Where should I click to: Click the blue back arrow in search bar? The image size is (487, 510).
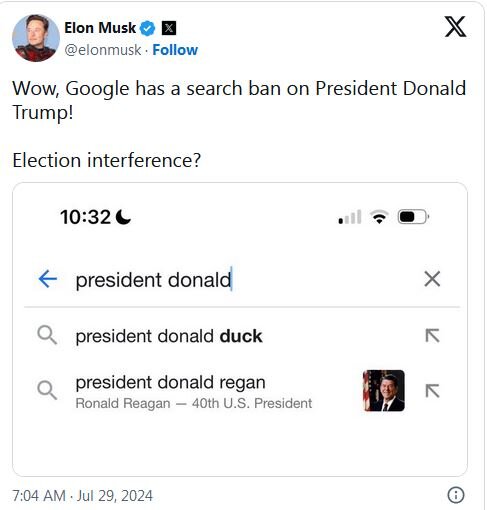tap(48, 279)
